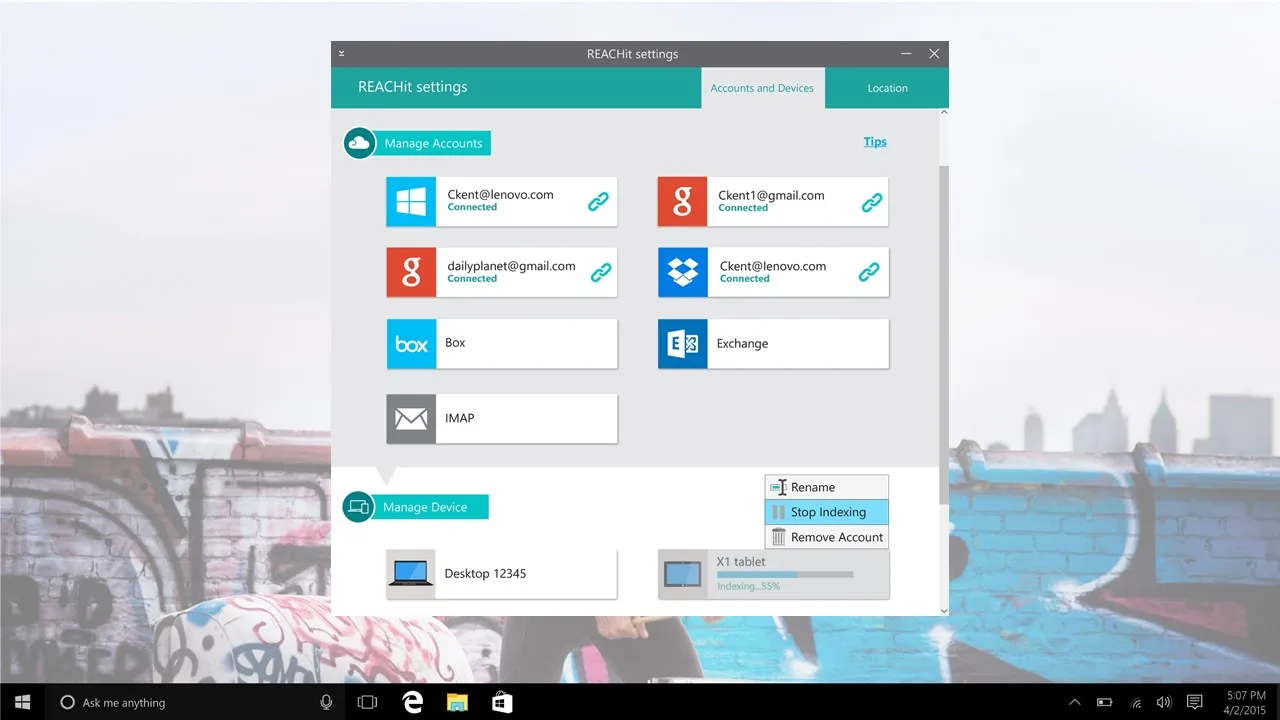The width and height of the screenshot is (1280, 720).
Task: Click Connected status under Ckent1@gmail.com
Action: point(743,208)
